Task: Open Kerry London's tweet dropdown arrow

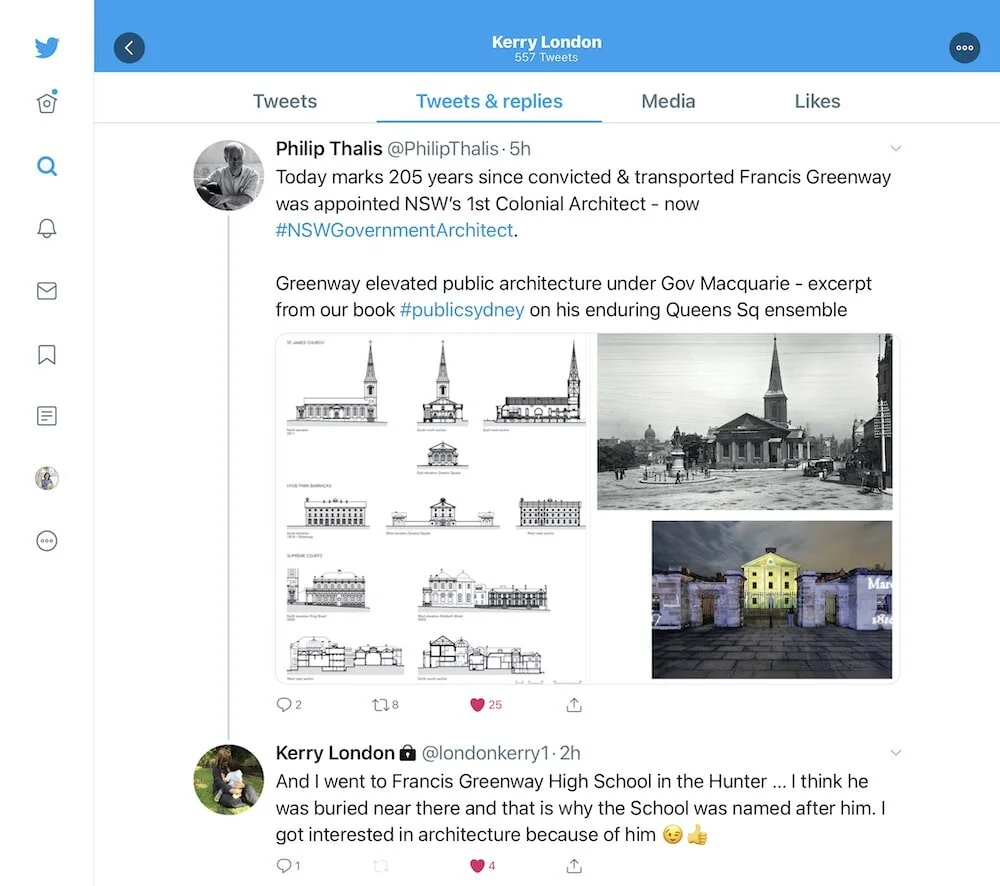Action: coord(895,753)
